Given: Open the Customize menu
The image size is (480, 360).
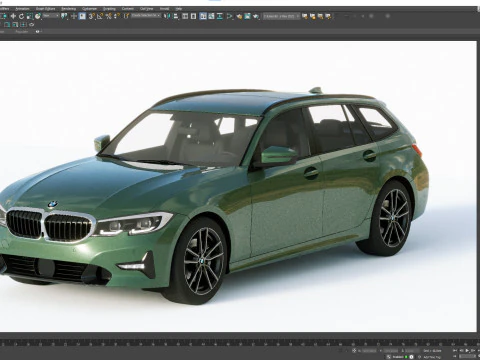Looking at the screenshot, I should click(89, 9).
